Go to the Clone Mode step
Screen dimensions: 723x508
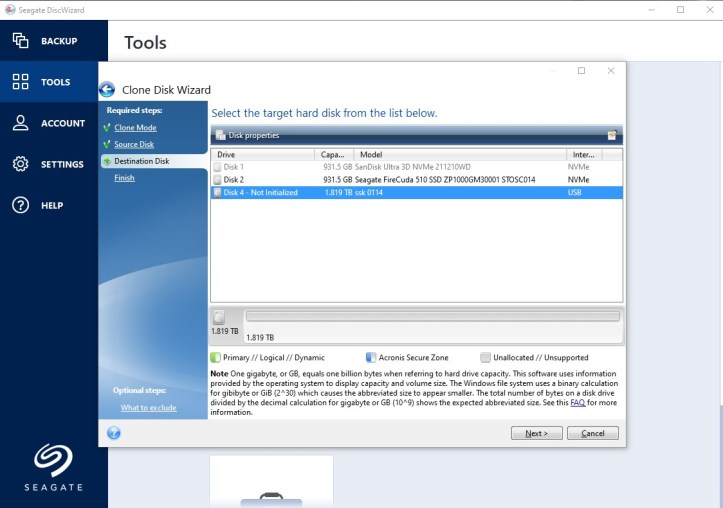coord(135,128)
